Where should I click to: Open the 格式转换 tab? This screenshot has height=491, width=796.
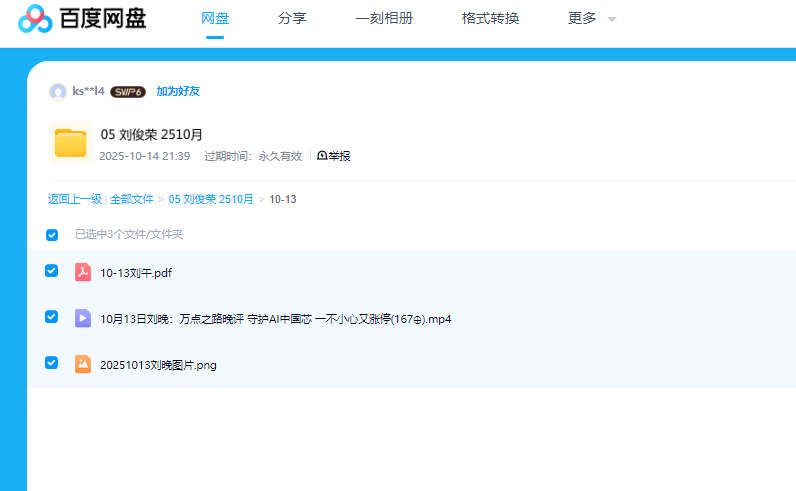[x=490, y=19]
